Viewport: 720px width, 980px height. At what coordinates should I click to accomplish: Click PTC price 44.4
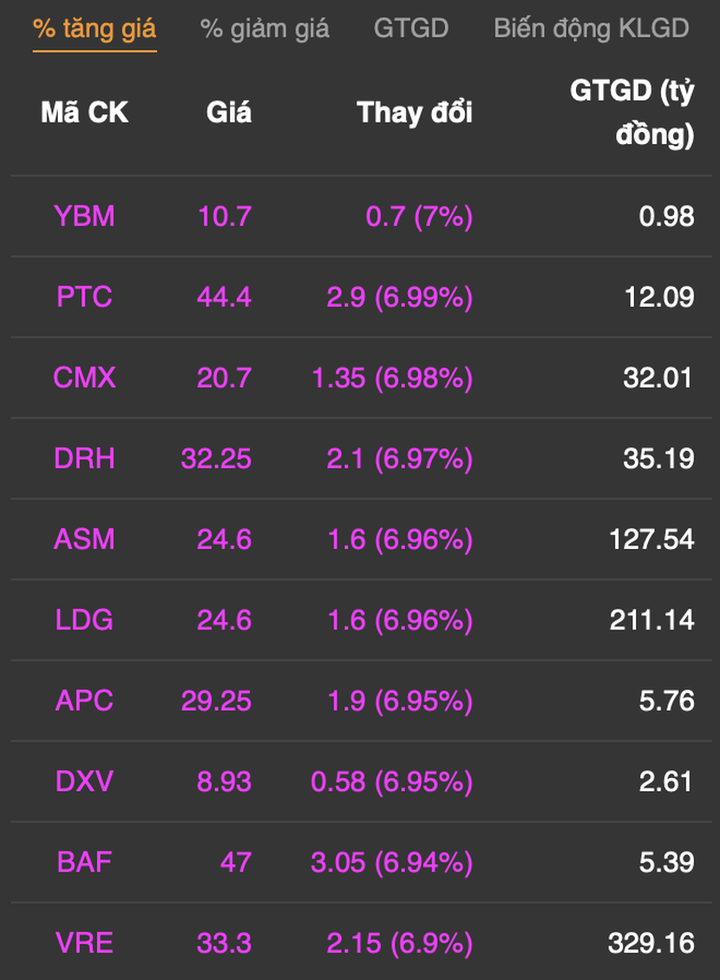[x=223, y=297]
